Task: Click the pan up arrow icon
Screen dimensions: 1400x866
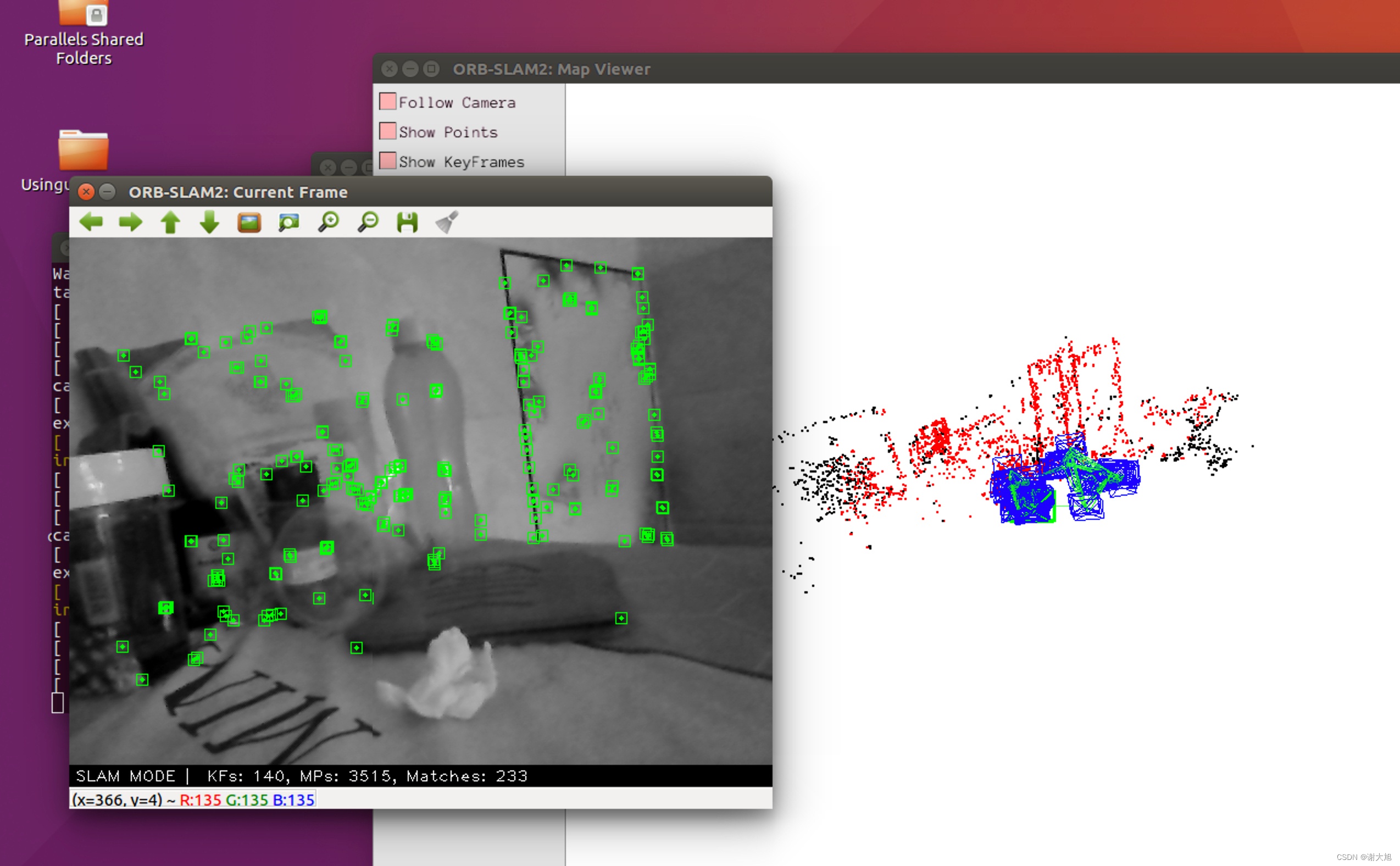Action: [170, 221]
